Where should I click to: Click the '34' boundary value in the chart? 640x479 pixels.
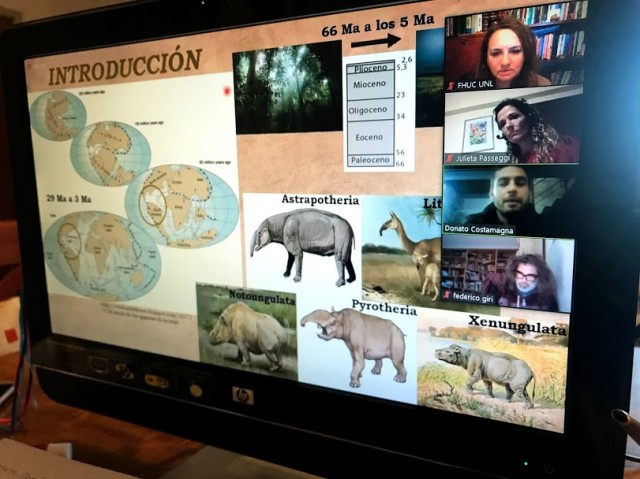pyautogui.click(x=400, y=116)
